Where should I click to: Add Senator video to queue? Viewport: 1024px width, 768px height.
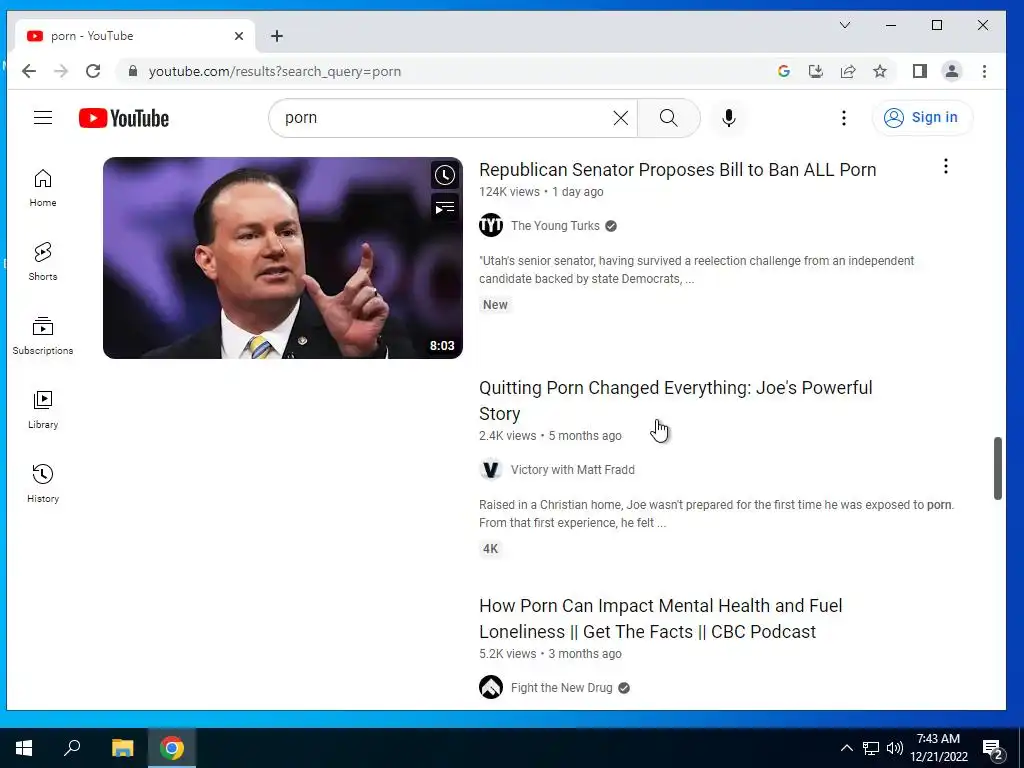tap(445, 208)
